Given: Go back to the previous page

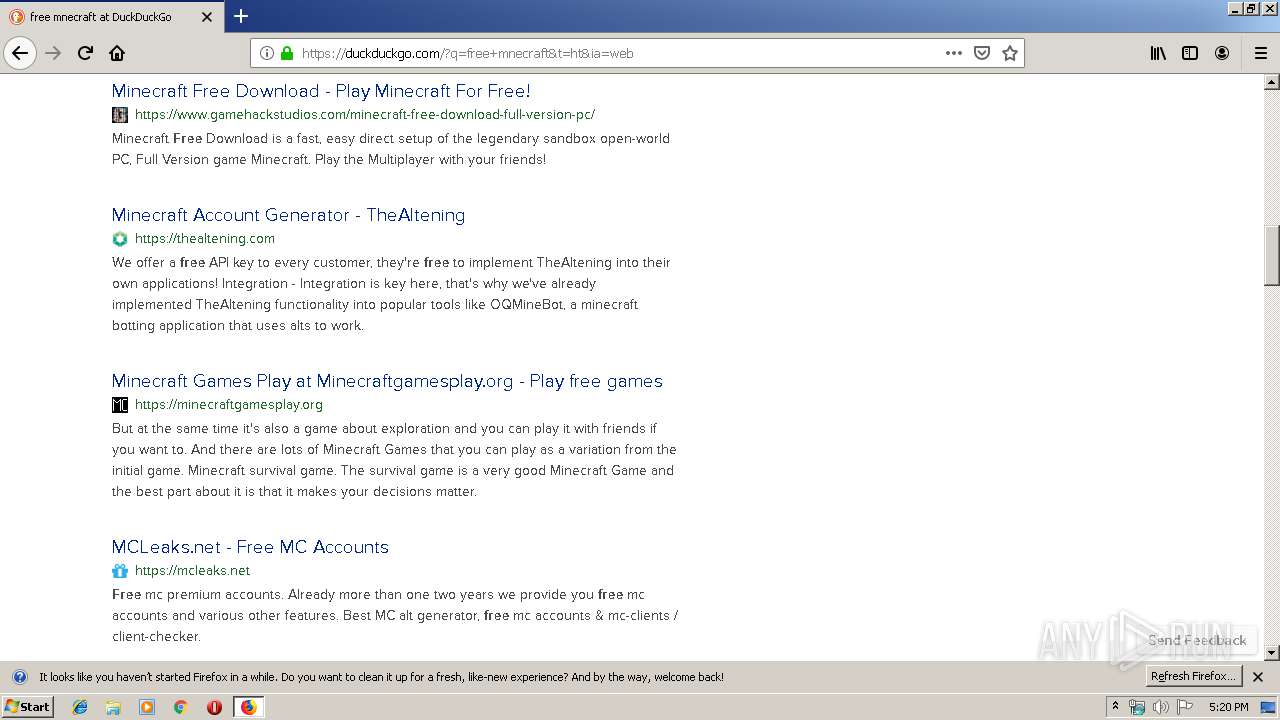Looking at the screenshot, I should [20, 53].
